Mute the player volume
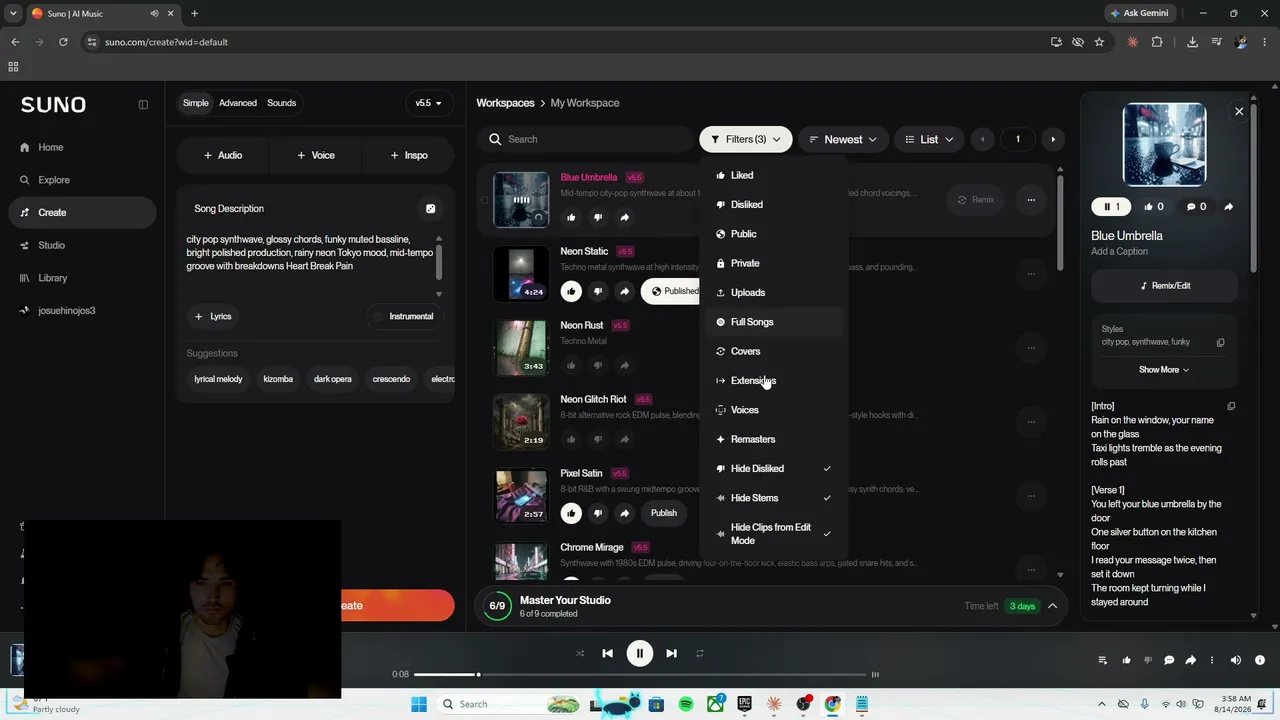Image resolution: width=1280 pixels, height=720 pixels. pos(1236,660)
